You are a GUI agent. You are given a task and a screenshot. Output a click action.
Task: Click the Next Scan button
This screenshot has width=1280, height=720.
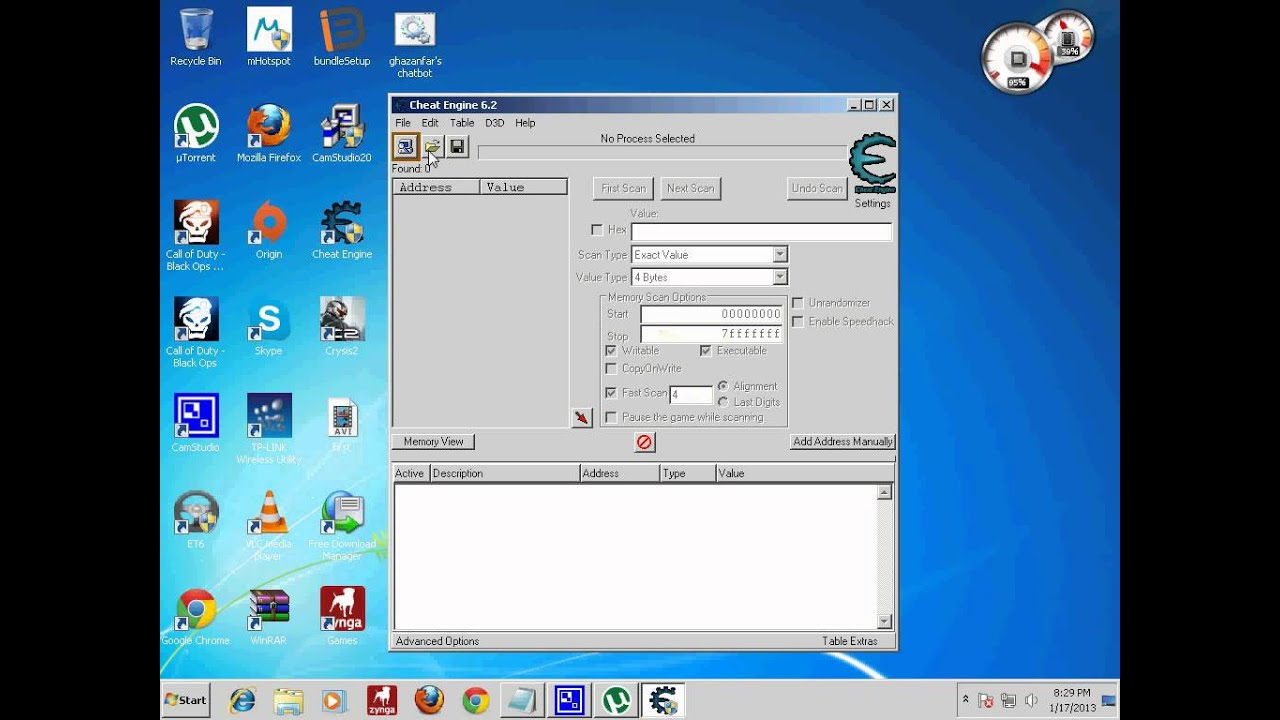pyautogui.click(x=690, y=188)
